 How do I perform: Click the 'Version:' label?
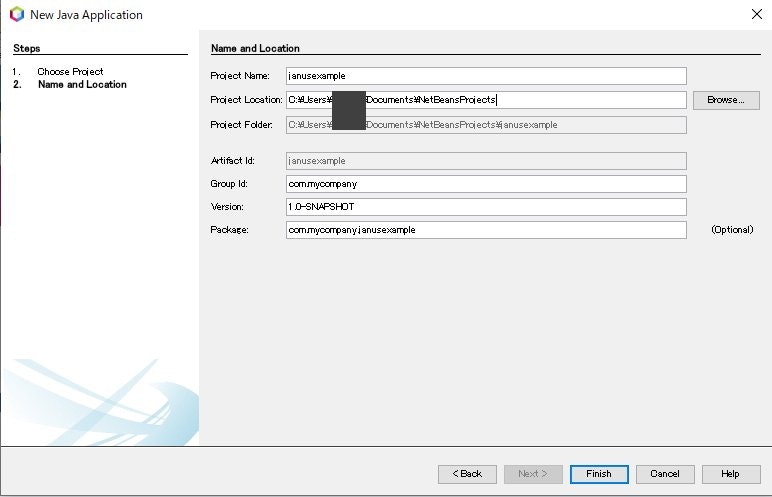coord(227,207)
